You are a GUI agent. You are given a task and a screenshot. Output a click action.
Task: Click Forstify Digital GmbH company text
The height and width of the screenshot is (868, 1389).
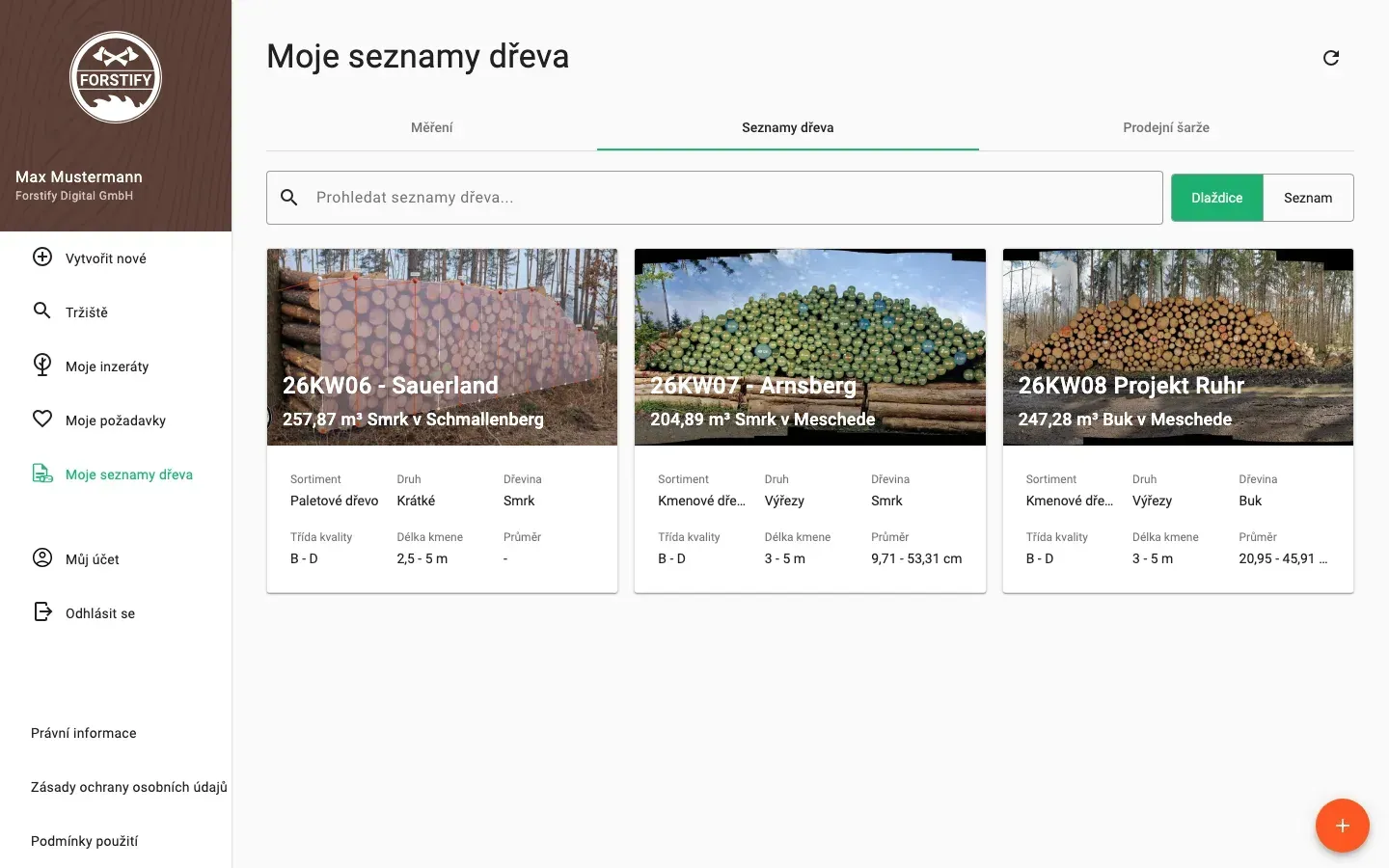tap(74, 196)
